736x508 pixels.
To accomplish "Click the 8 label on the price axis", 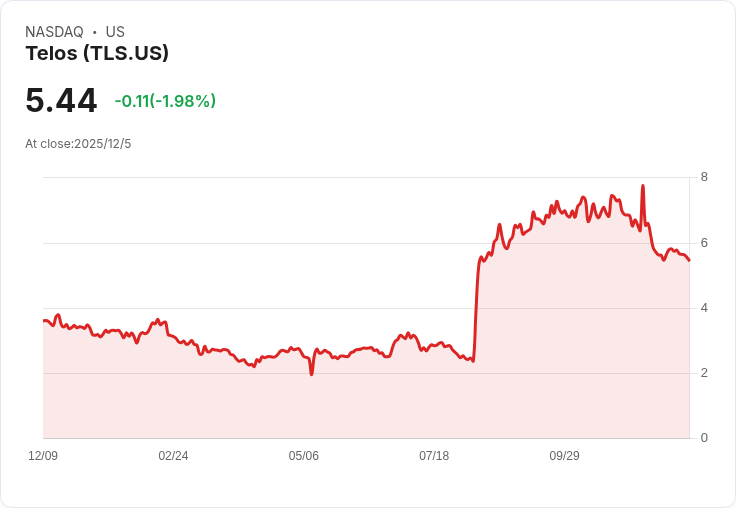I will (x=704, y=177).
